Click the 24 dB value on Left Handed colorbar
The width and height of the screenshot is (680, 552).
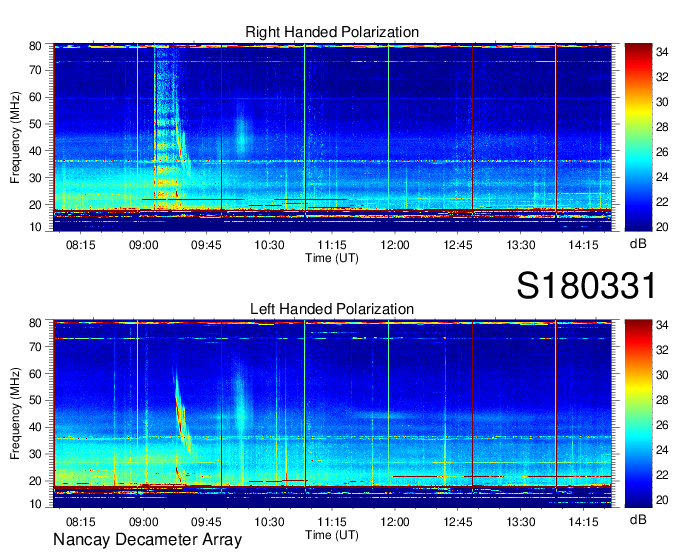662,450
